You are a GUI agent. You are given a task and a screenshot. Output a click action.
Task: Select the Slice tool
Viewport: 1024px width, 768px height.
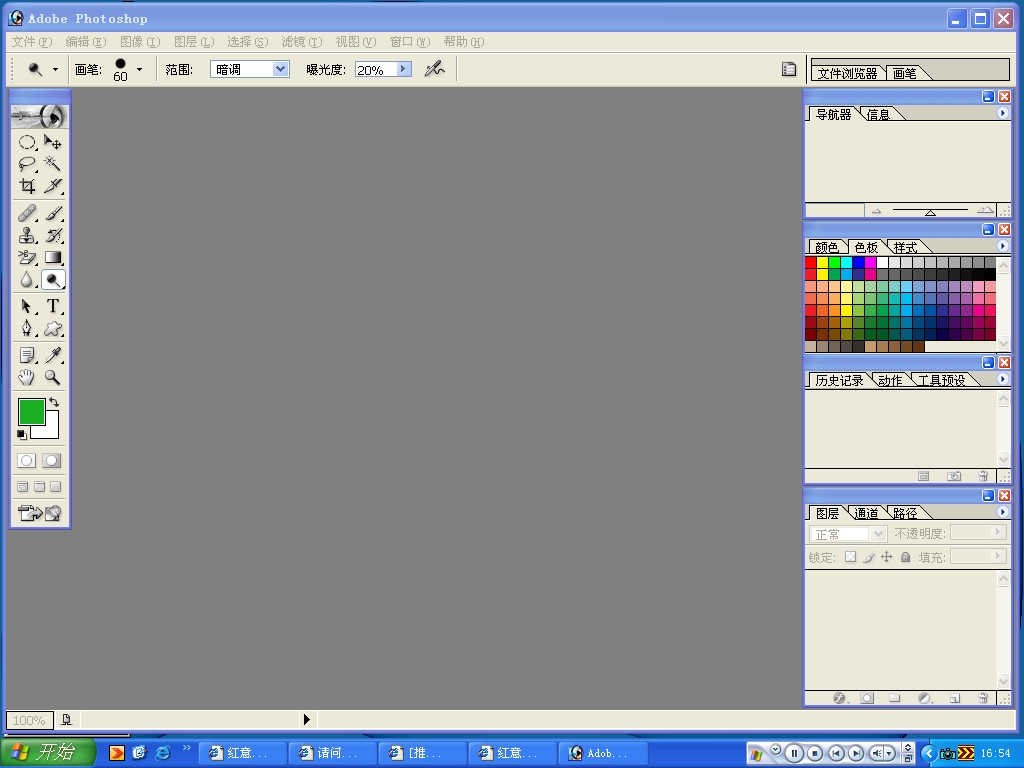pyautogui.click(x=52, y=186)
